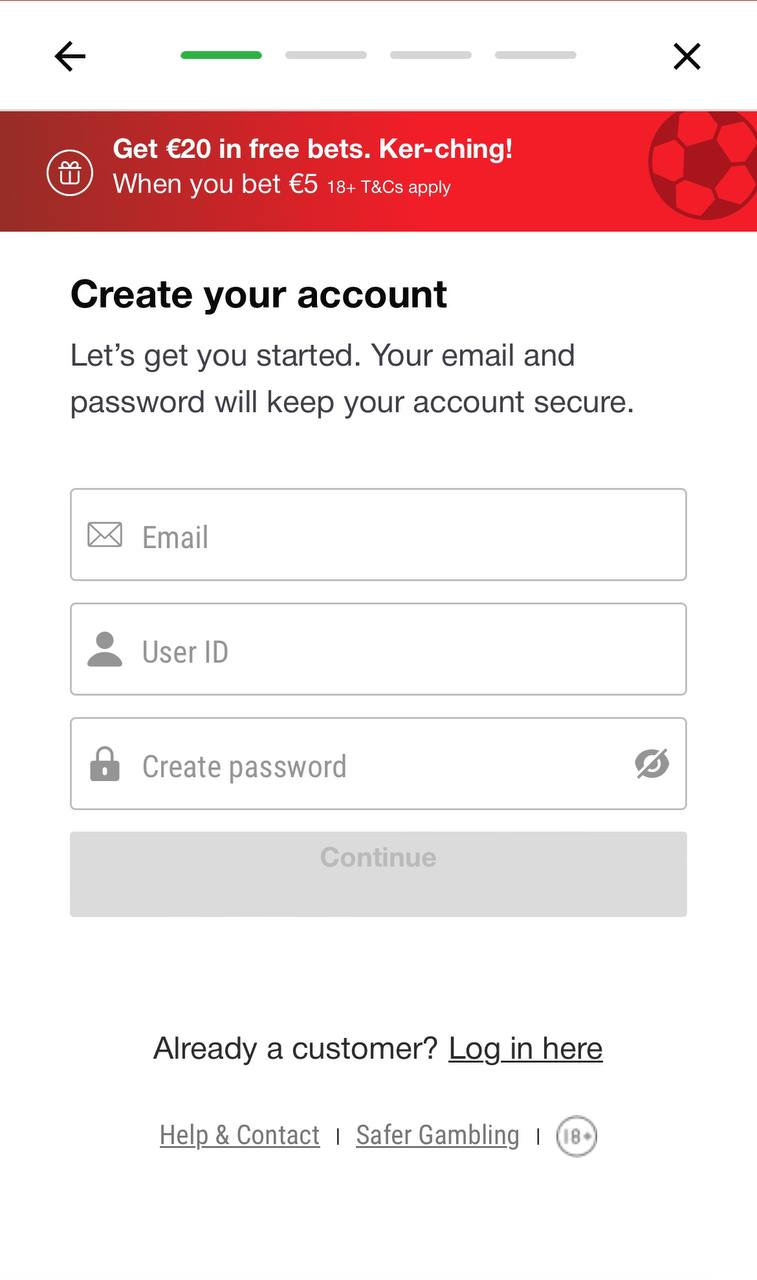Select the third progress step bar
Image resolution: width=757 pixels, height=1280 pixels.
(x=431, y=55)
